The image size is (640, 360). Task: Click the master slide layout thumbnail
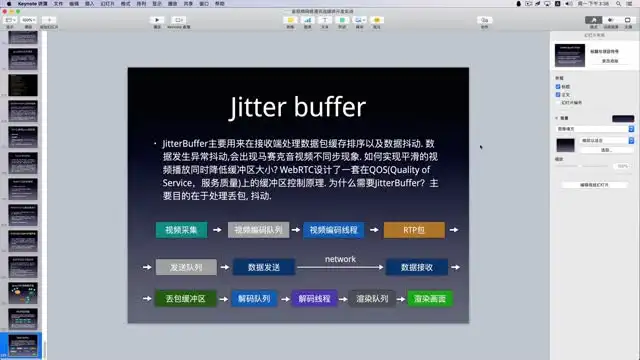(570, 55)
